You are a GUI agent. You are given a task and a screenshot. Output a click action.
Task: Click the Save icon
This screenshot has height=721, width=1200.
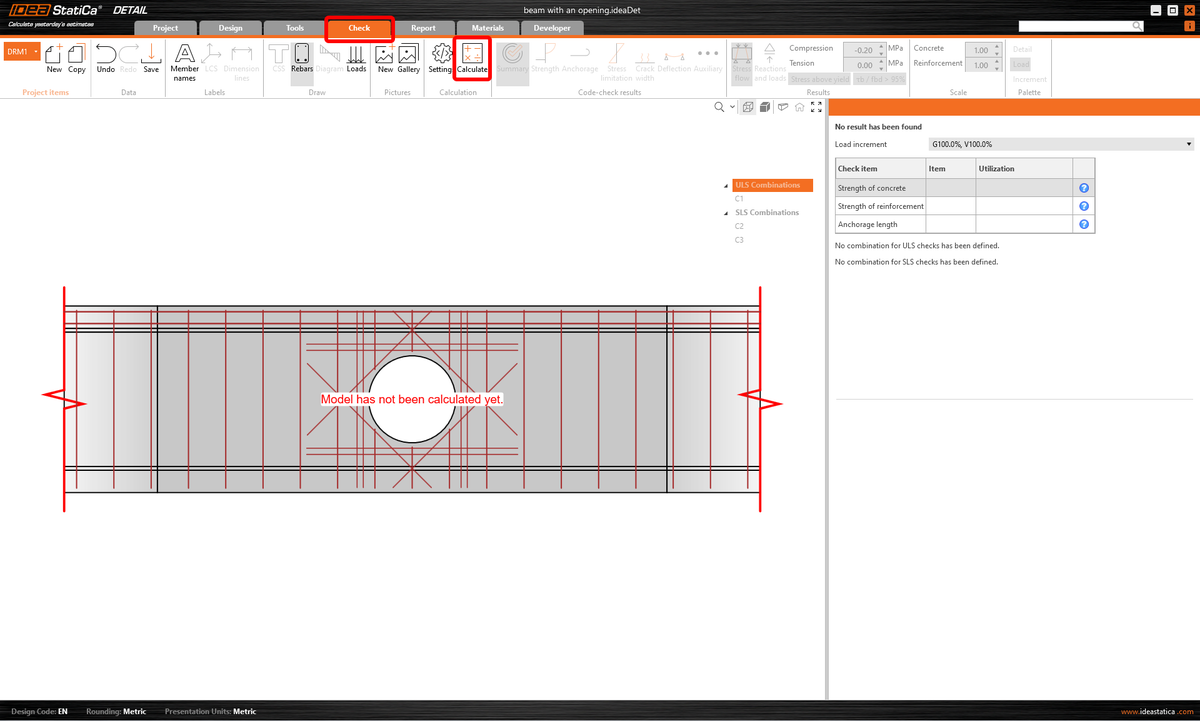click(x=150, y=60)
